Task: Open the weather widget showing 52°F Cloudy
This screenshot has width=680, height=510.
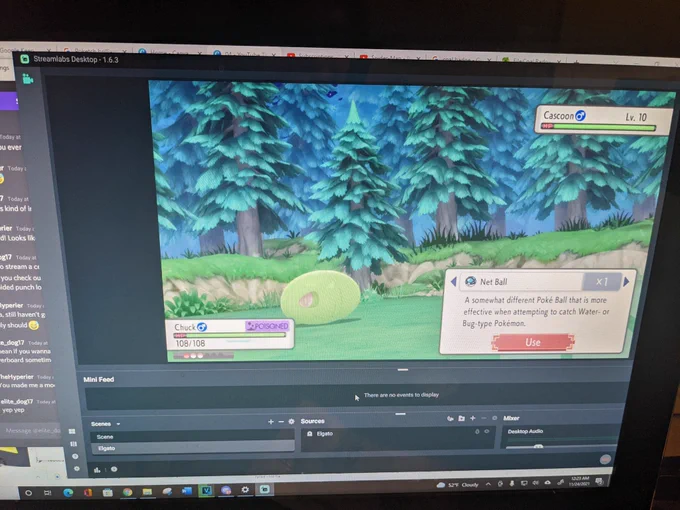Action: coord(458,485)
